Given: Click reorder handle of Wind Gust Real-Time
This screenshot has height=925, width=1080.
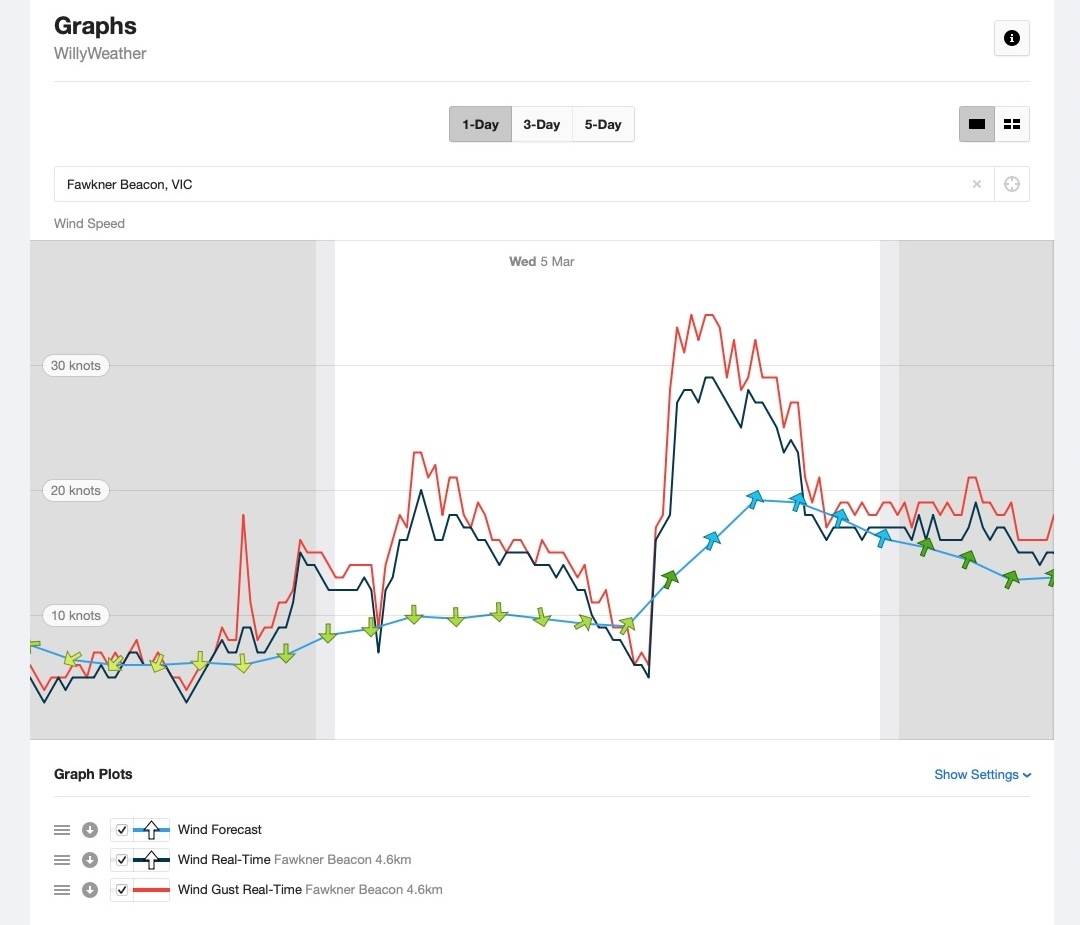Looking at the screenshot, I should tap(62, 889).
